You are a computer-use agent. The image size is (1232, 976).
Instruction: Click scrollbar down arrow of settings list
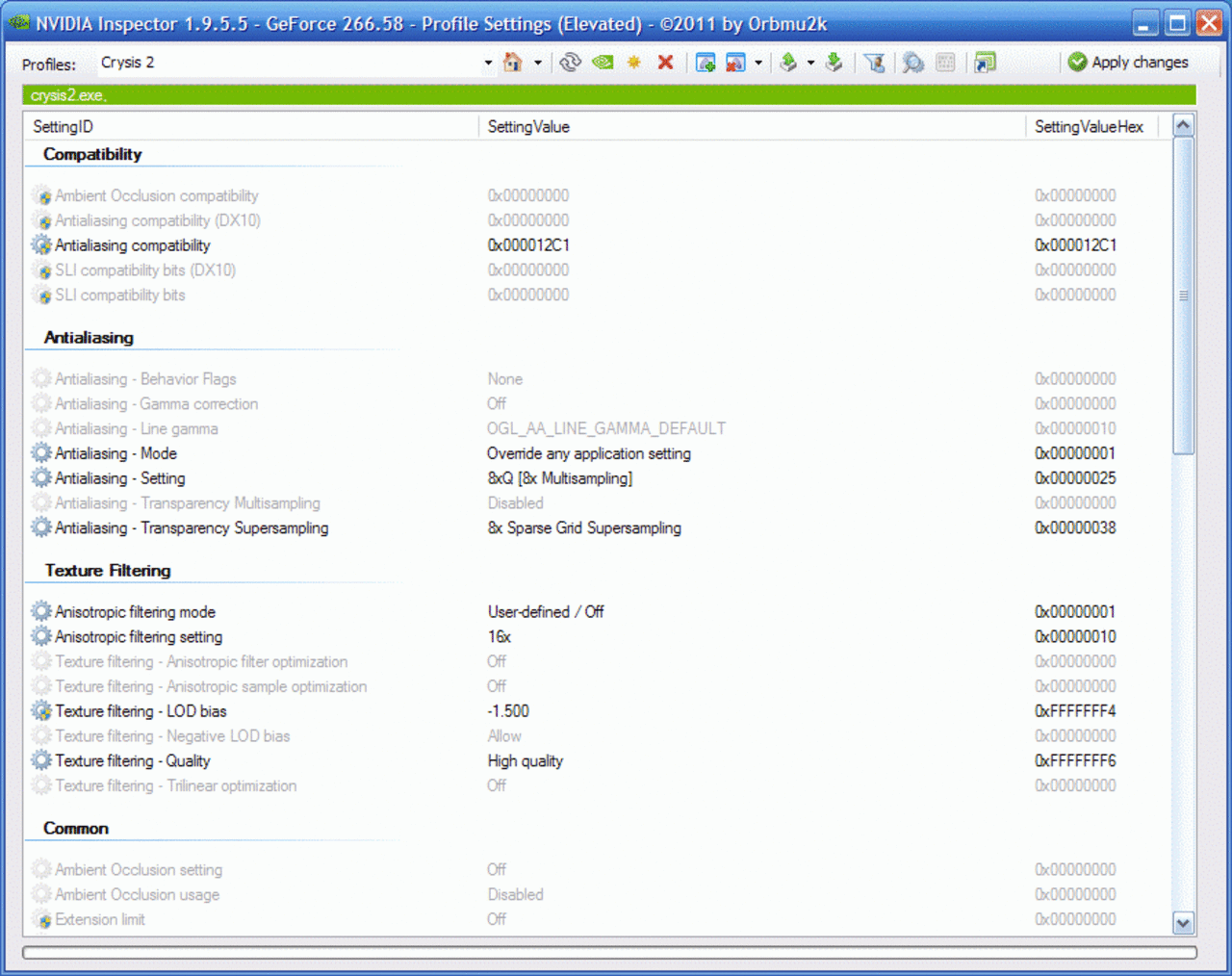(x=1183, y=923)
